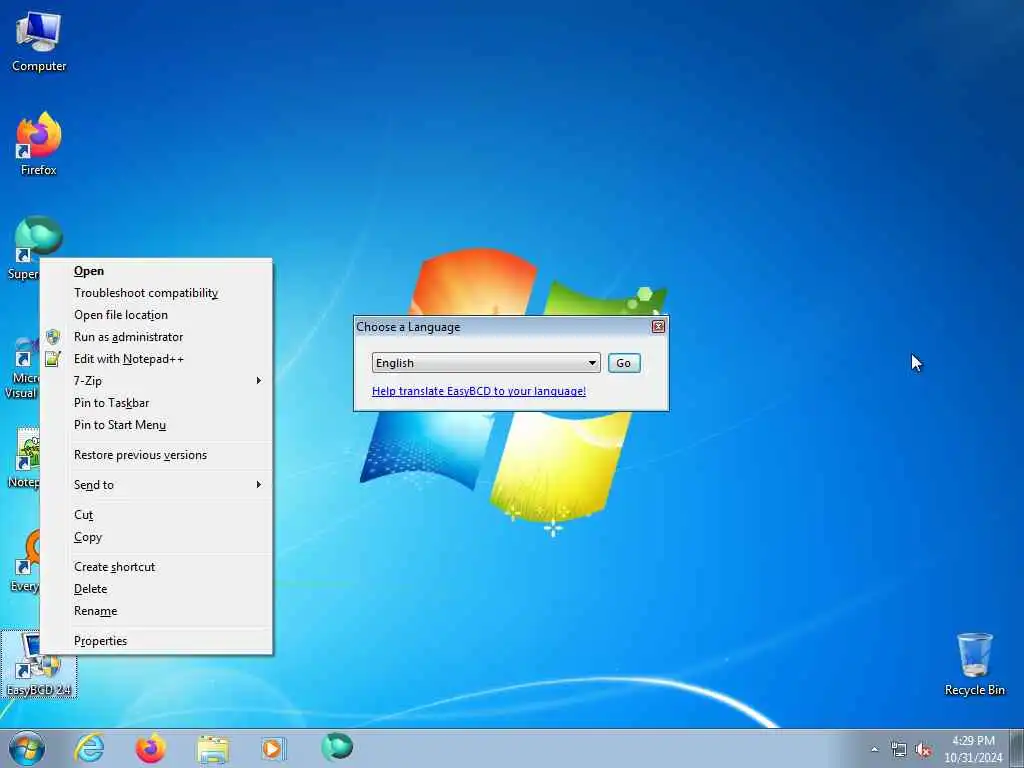Launch Firefox from the taskbar
The image size is (1024, 768).
[150, 748]
